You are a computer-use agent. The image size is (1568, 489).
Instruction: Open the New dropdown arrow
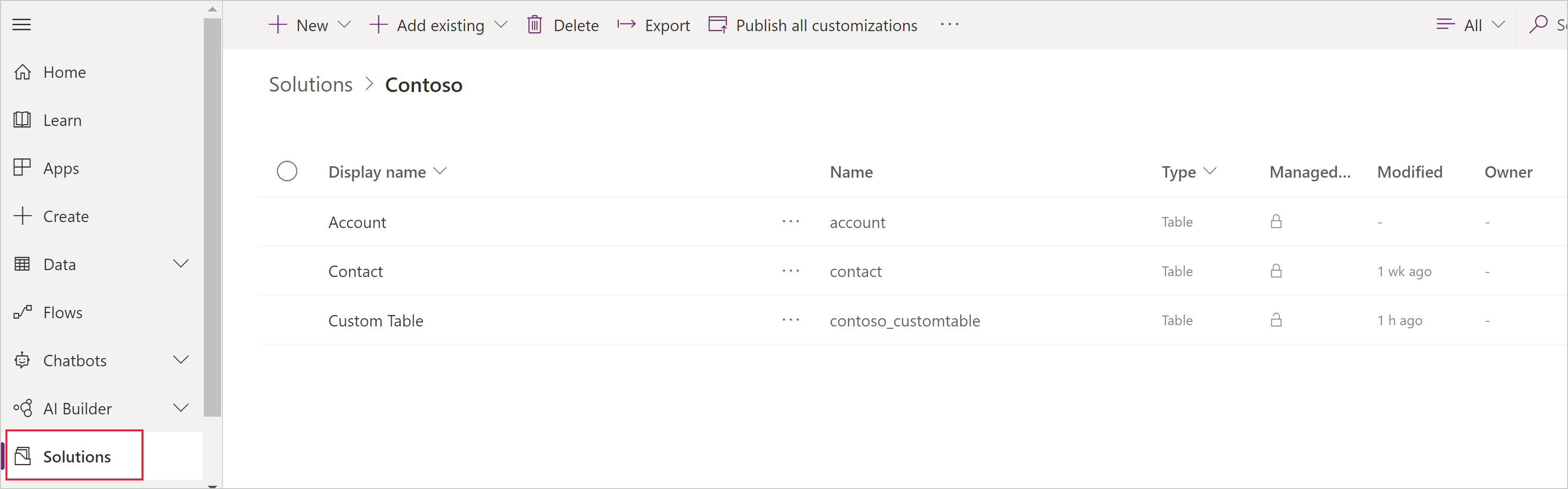coord(344,25)
